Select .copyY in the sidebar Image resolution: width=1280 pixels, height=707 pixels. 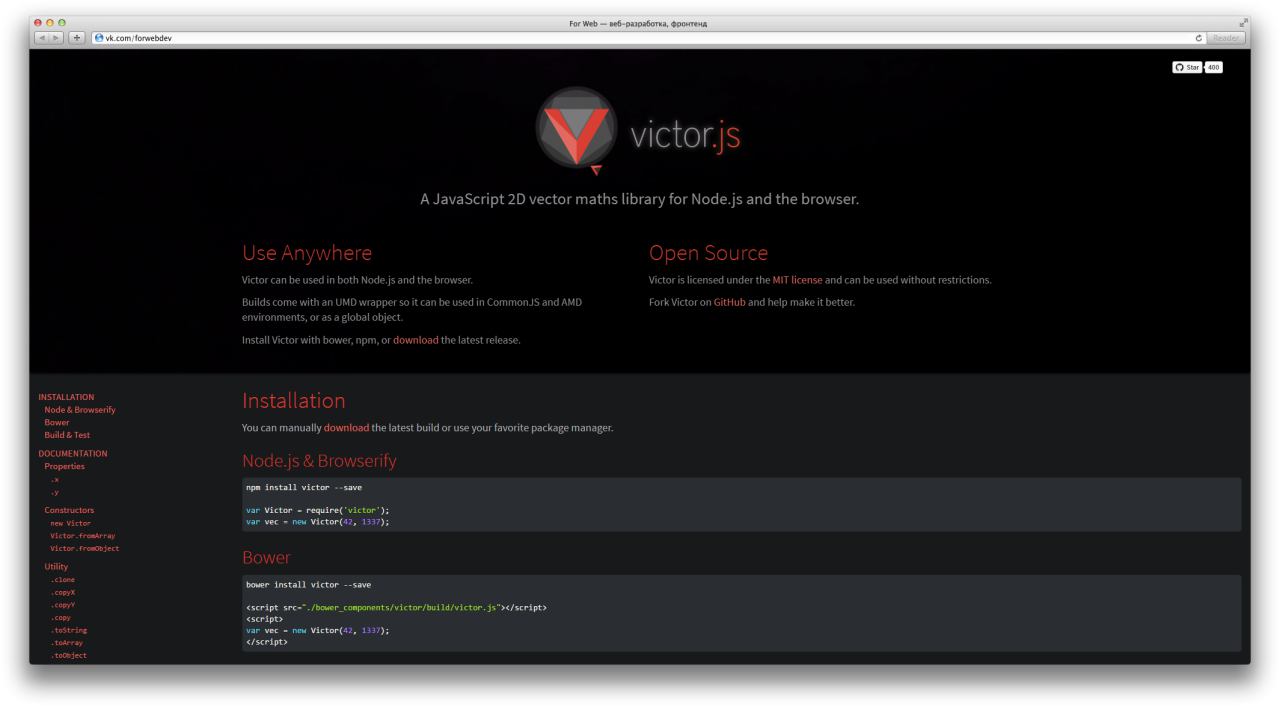tap(63, 605)
